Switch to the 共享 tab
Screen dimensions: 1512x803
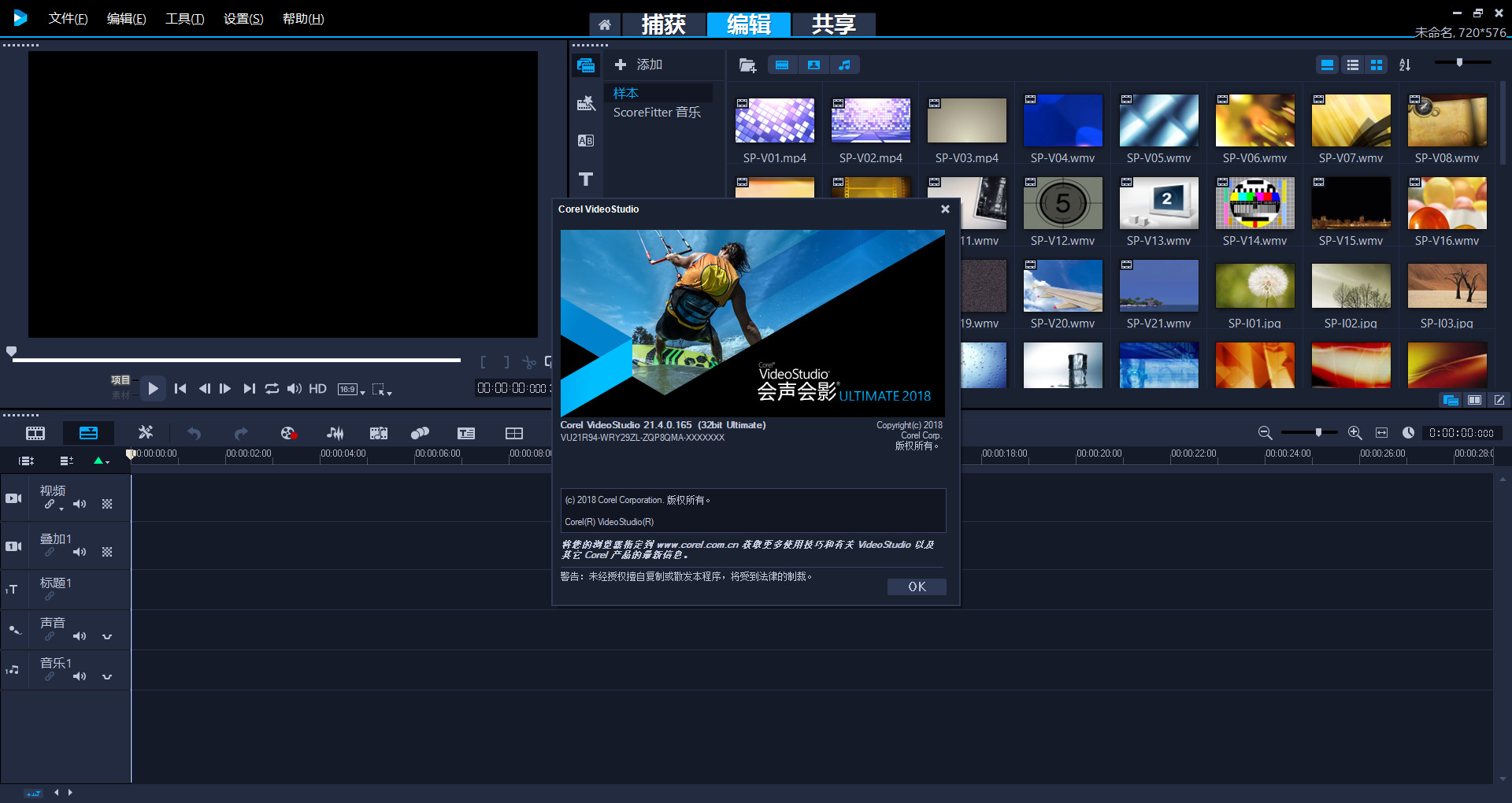(x=833, y=24)
